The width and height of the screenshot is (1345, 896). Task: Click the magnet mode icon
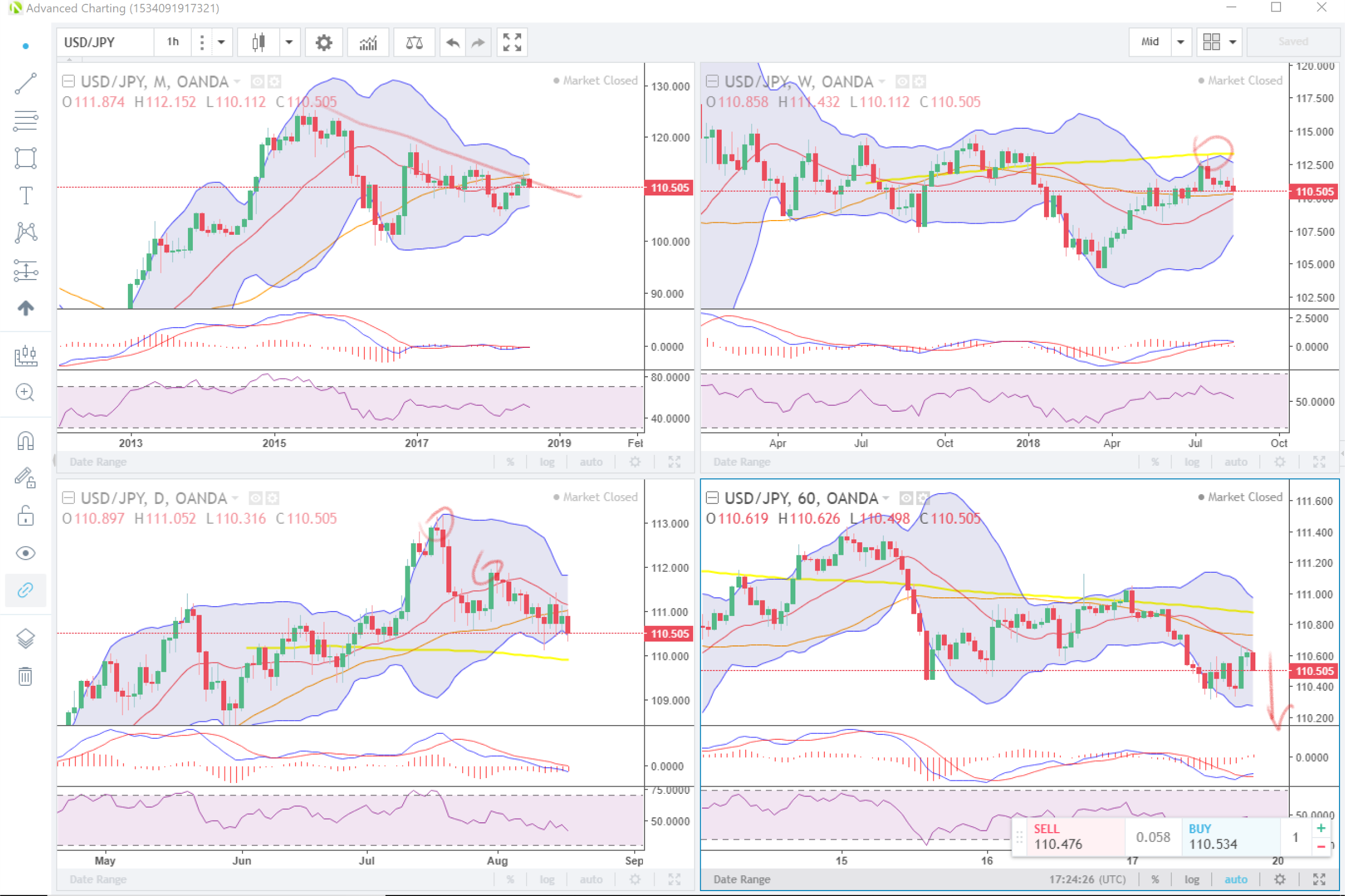26,441
